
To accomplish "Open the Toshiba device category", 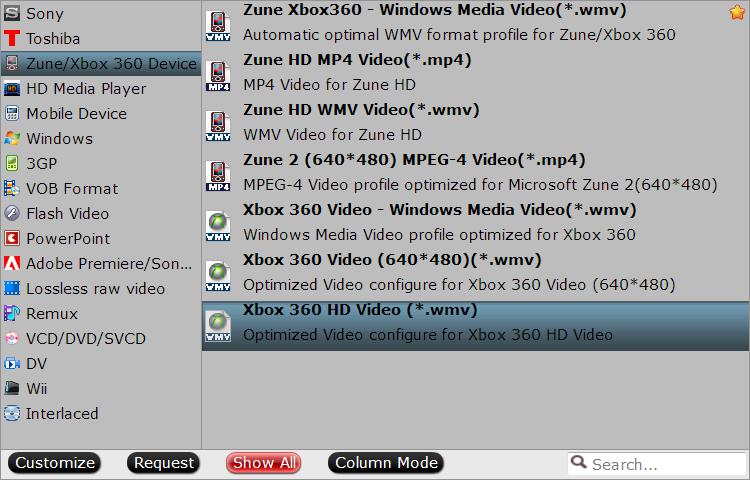I will coord(100,38).
